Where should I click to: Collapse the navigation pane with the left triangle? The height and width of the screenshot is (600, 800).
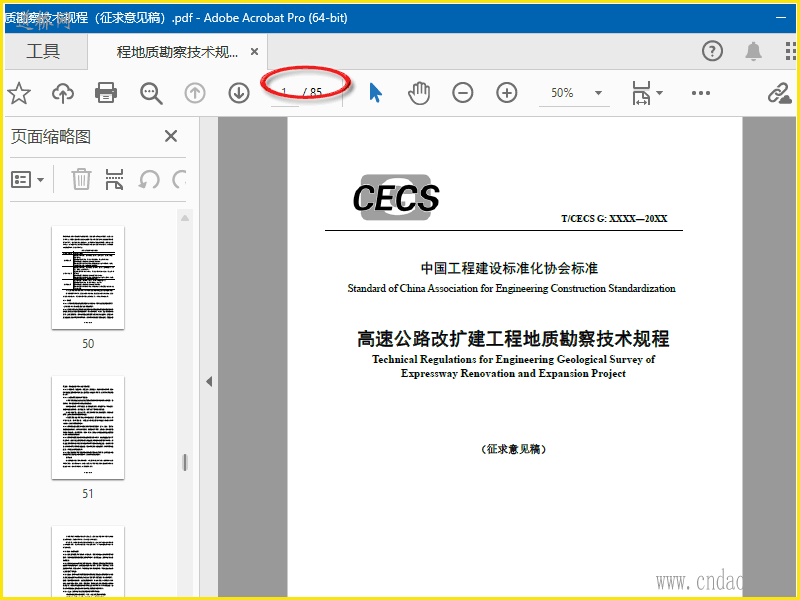tap(209, 381)
